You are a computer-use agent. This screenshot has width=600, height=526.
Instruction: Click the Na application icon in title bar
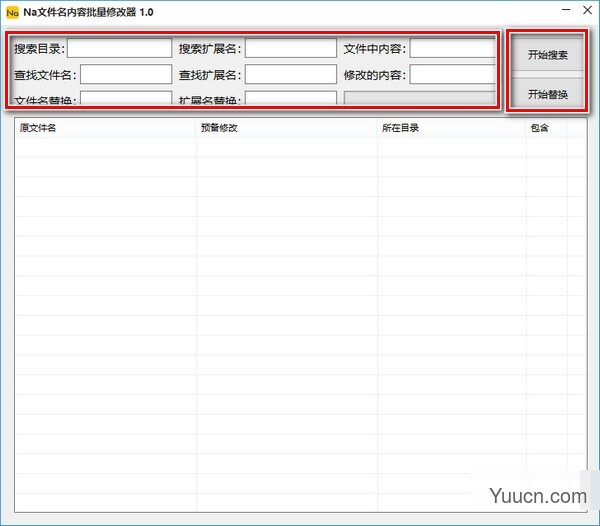[x=12, y=13]
